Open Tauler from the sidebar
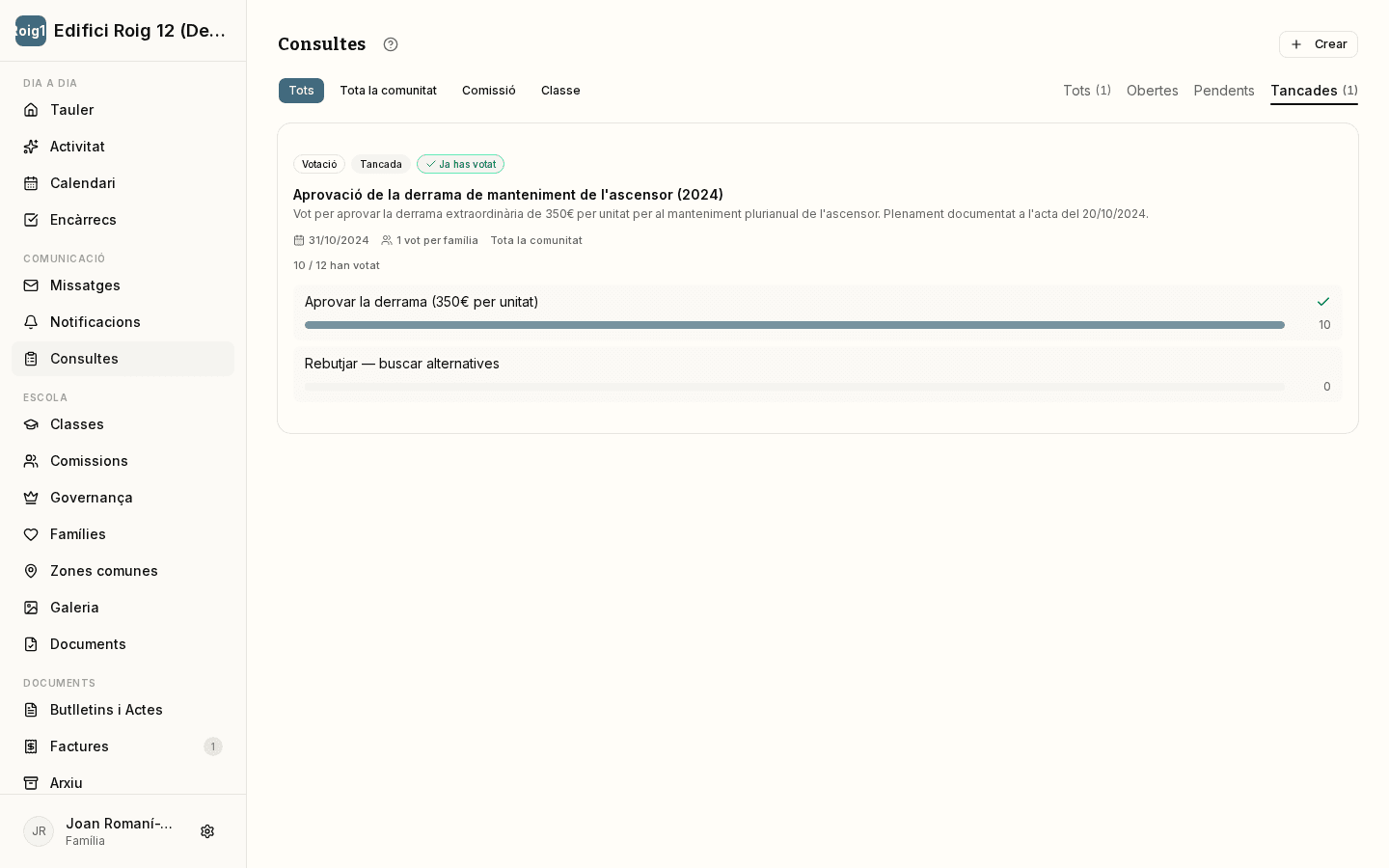The width and height of the screenshot is (1389, 868). 123,110
